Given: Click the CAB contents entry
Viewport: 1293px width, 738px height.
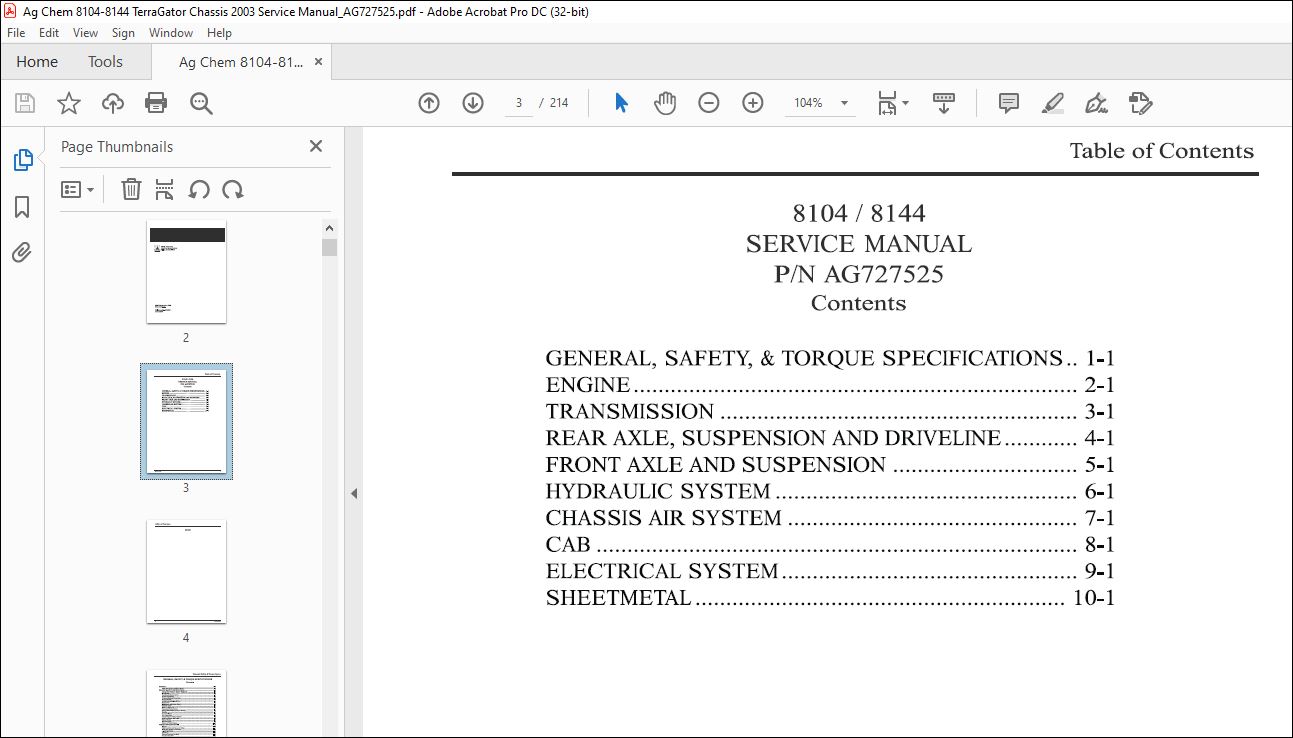Looking at the screenshot, I should [x=830, y=545].
